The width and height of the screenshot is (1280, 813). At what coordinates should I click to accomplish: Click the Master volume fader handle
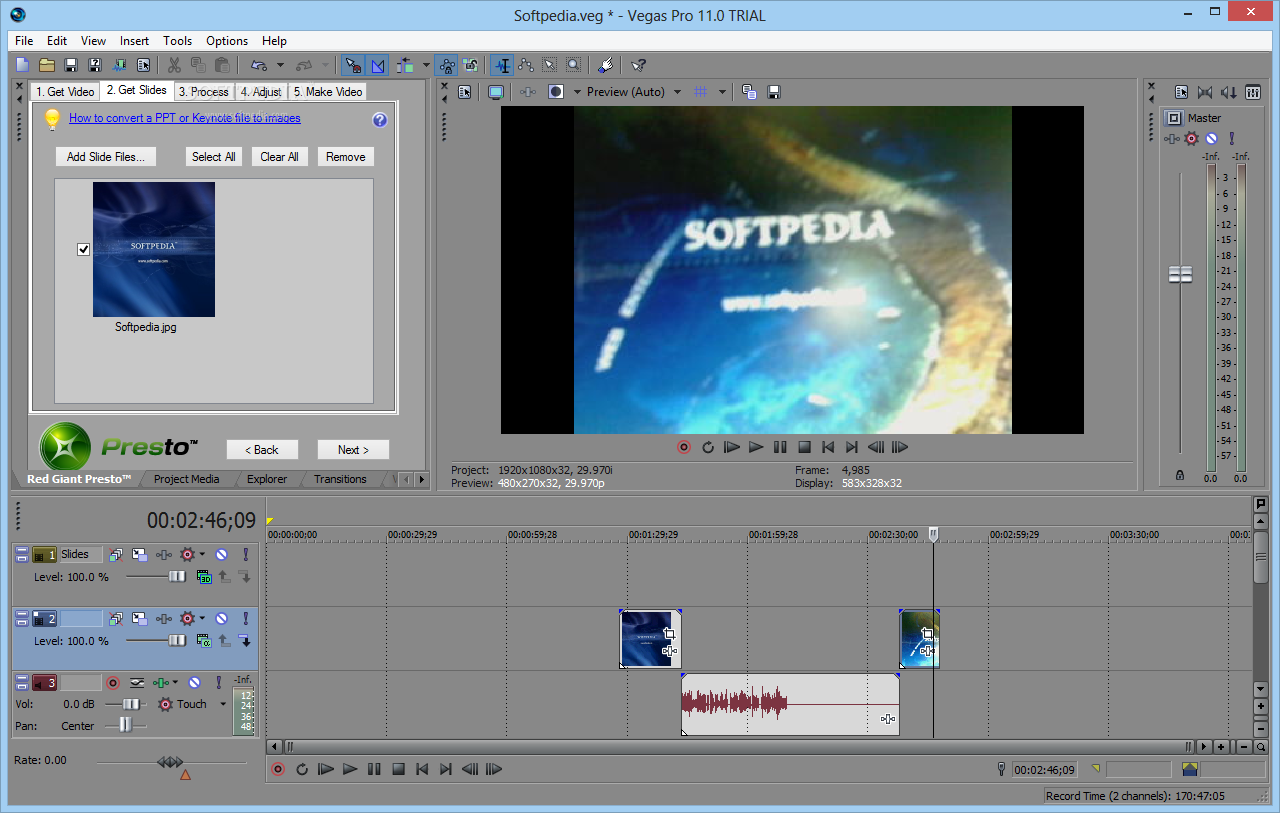[1181, 273]
